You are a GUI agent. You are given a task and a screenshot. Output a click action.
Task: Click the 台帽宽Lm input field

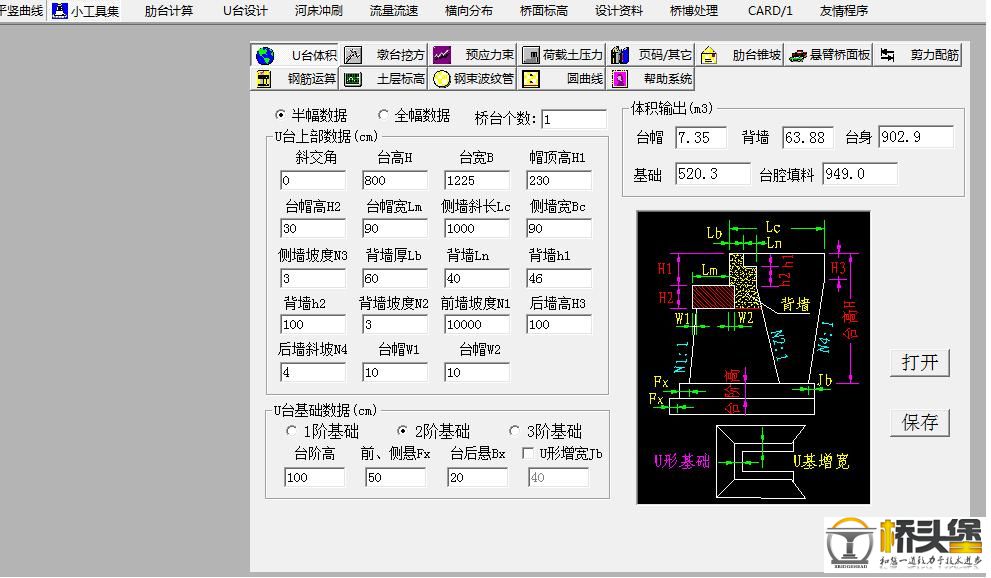tap(395, 228)
